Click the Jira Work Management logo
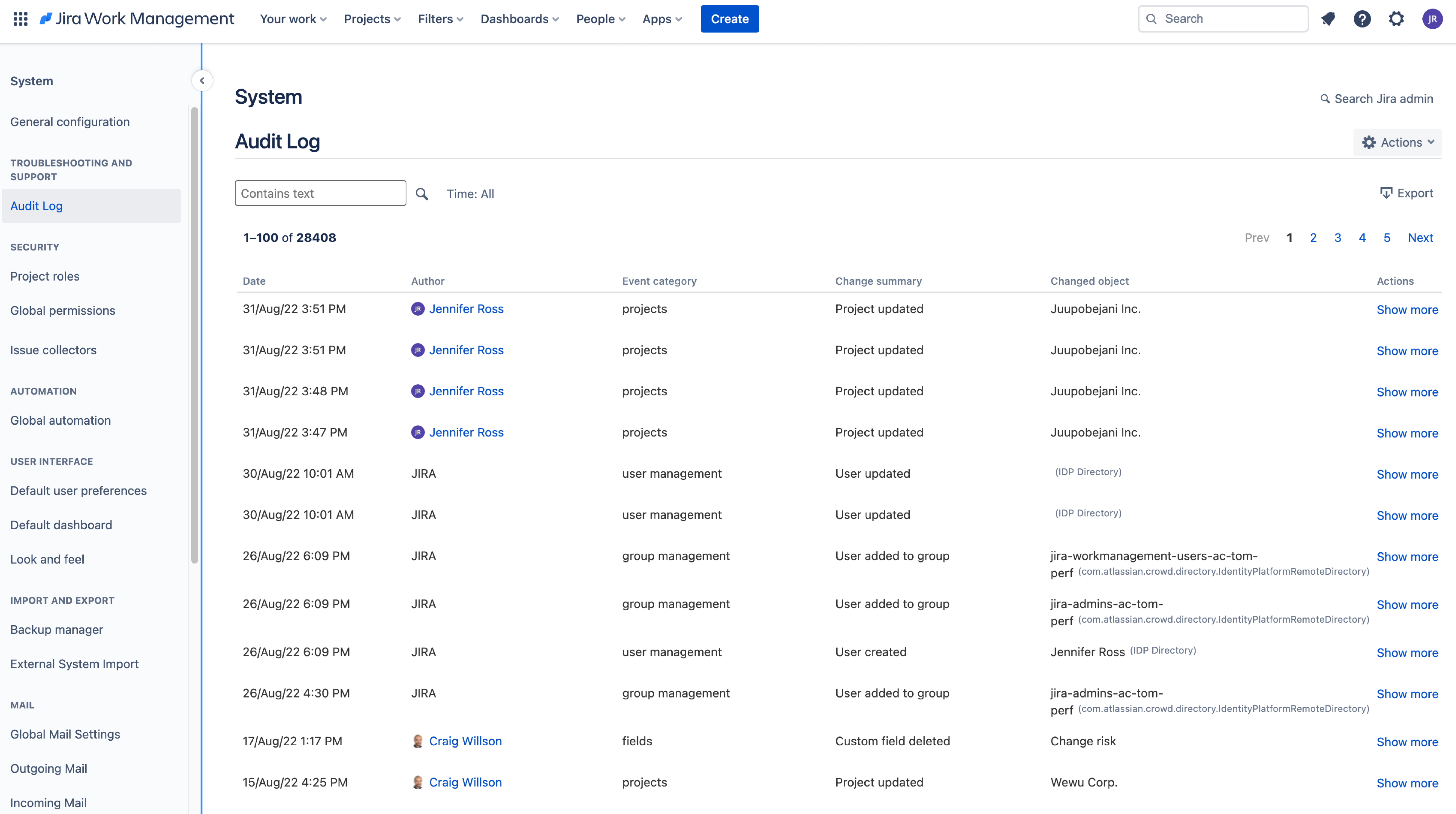1456x814 pixels. tap(137, 19)
